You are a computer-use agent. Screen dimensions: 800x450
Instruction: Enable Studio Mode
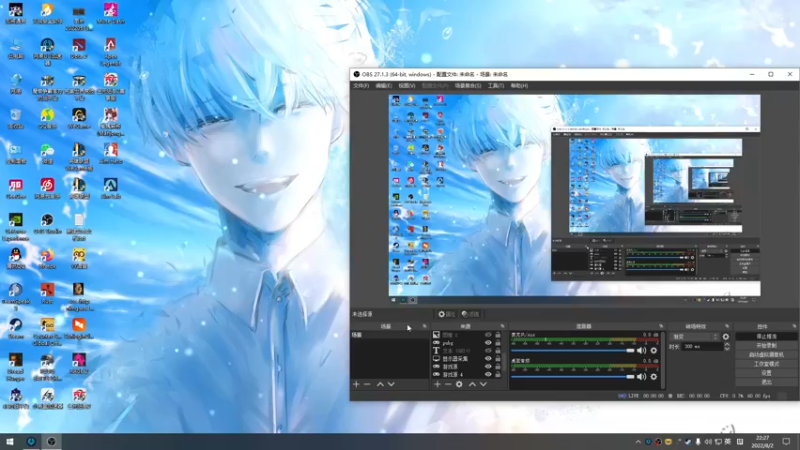(x=766, y=364)
